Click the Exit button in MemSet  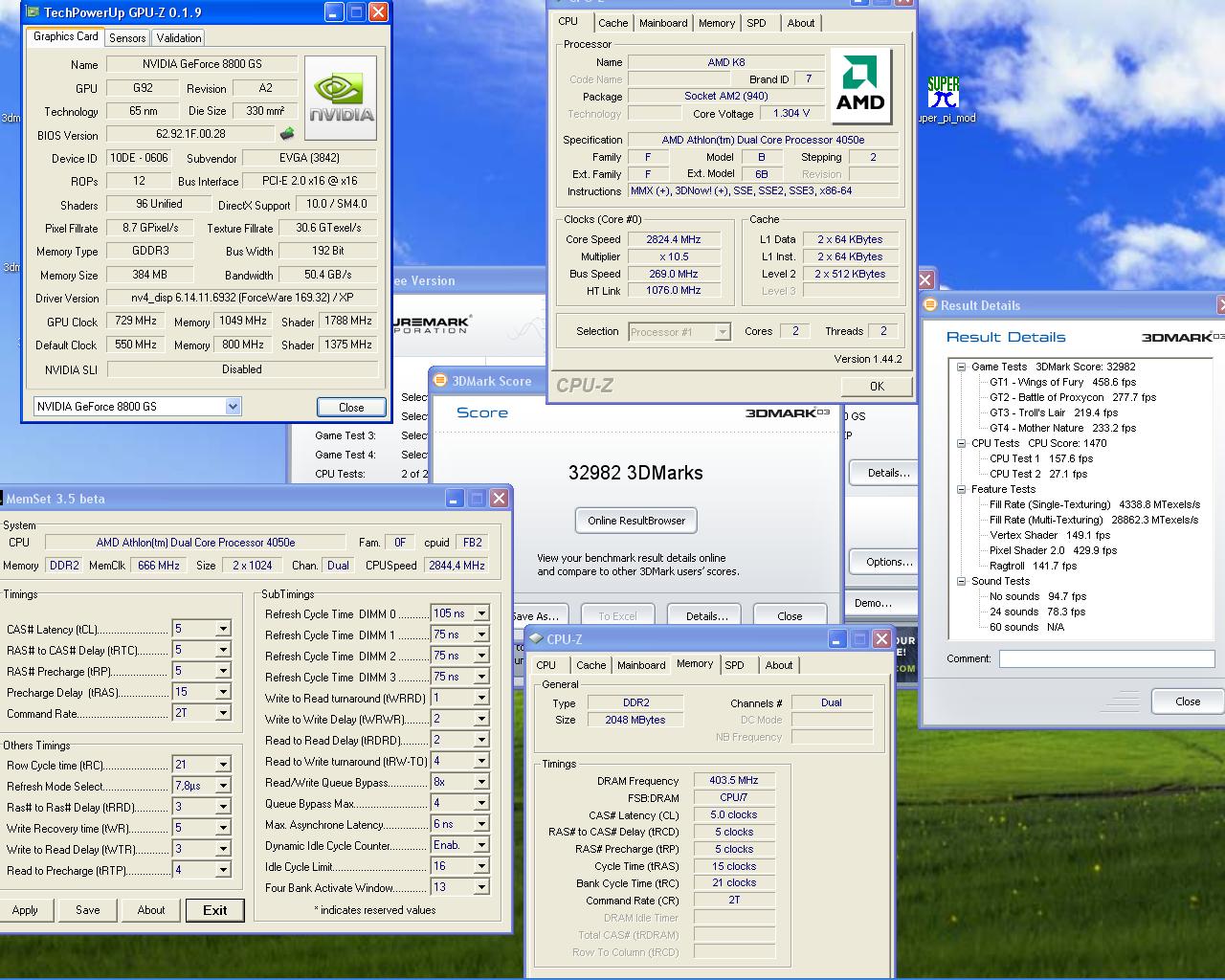tap(214, 910)
